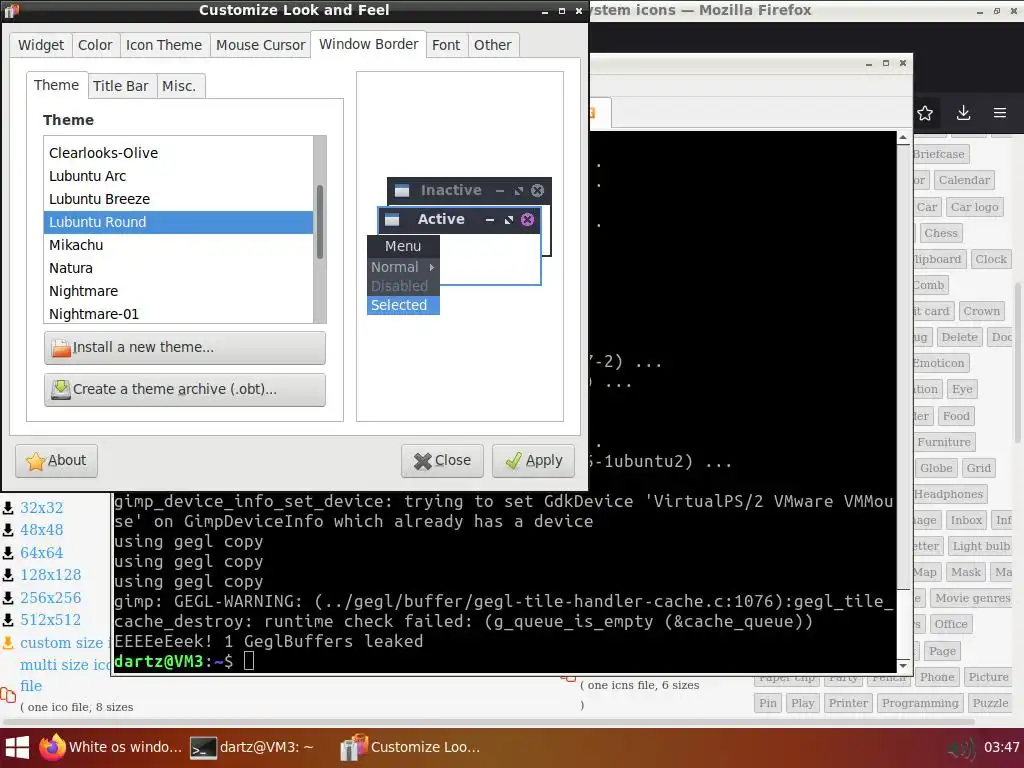1024x768 pixels.
Task: Select the Mikachu theme
Action: pyautogui.click(x=178, y=245)
